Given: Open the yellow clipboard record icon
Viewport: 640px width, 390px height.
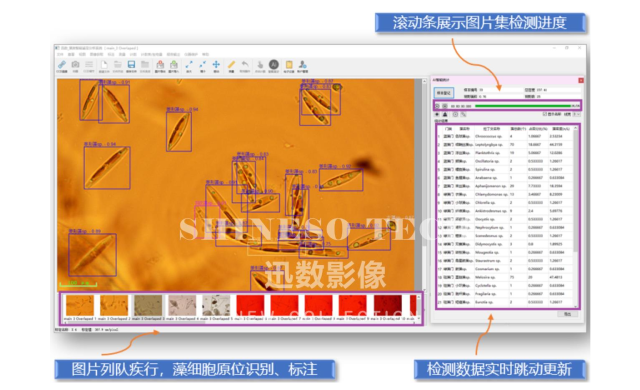Looking at the screenshot, I should (x=289, y=65).
